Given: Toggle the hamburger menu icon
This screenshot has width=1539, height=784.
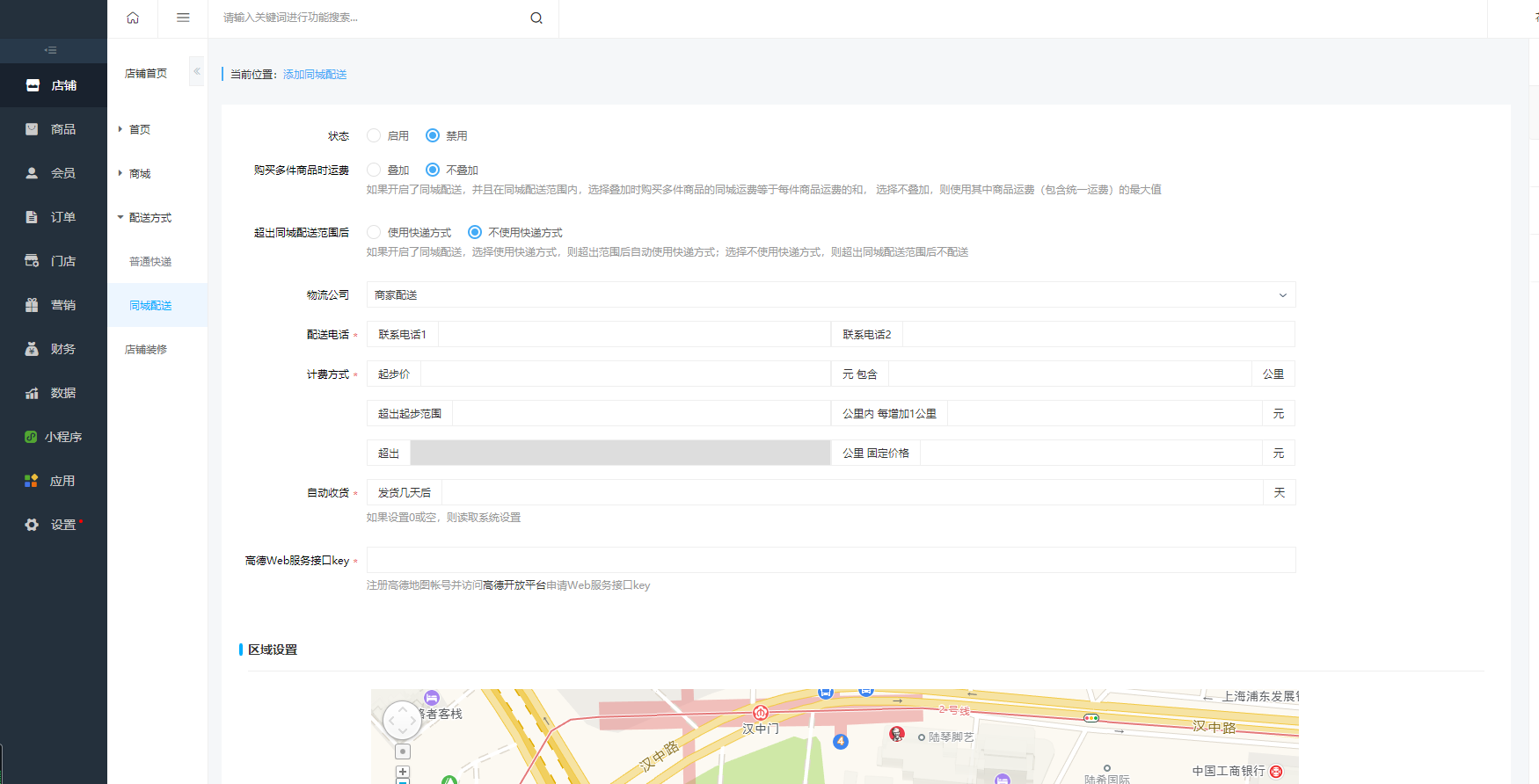Looking at the screenshot, I should (x=183, y=18).
